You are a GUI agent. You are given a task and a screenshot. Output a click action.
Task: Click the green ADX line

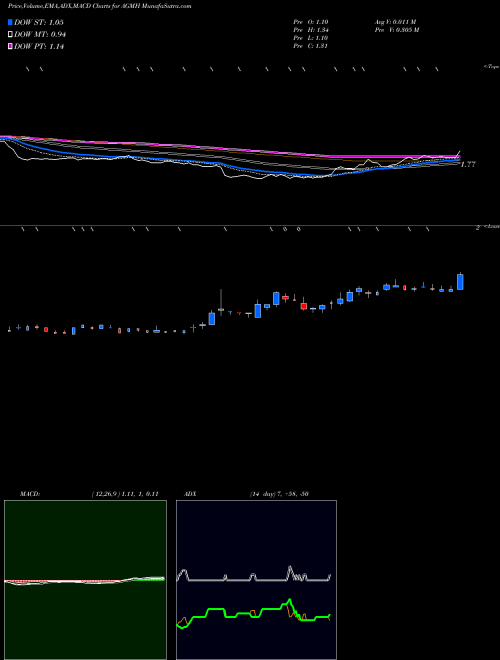254,613
